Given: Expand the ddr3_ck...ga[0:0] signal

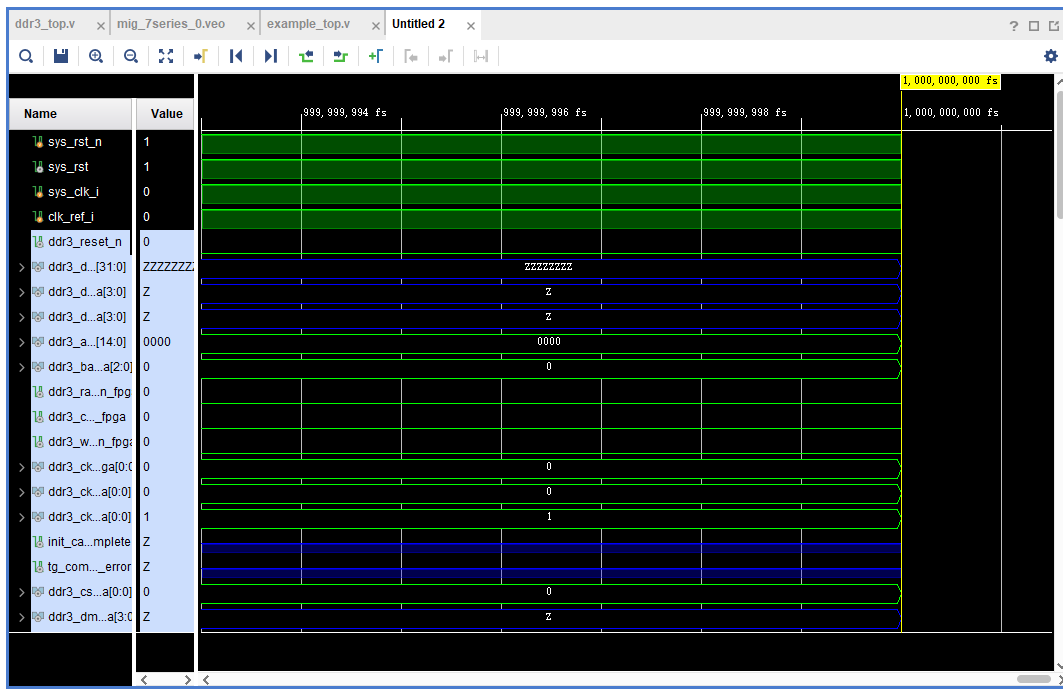Looking at the screenshot, I should click(x=22, y=468).
